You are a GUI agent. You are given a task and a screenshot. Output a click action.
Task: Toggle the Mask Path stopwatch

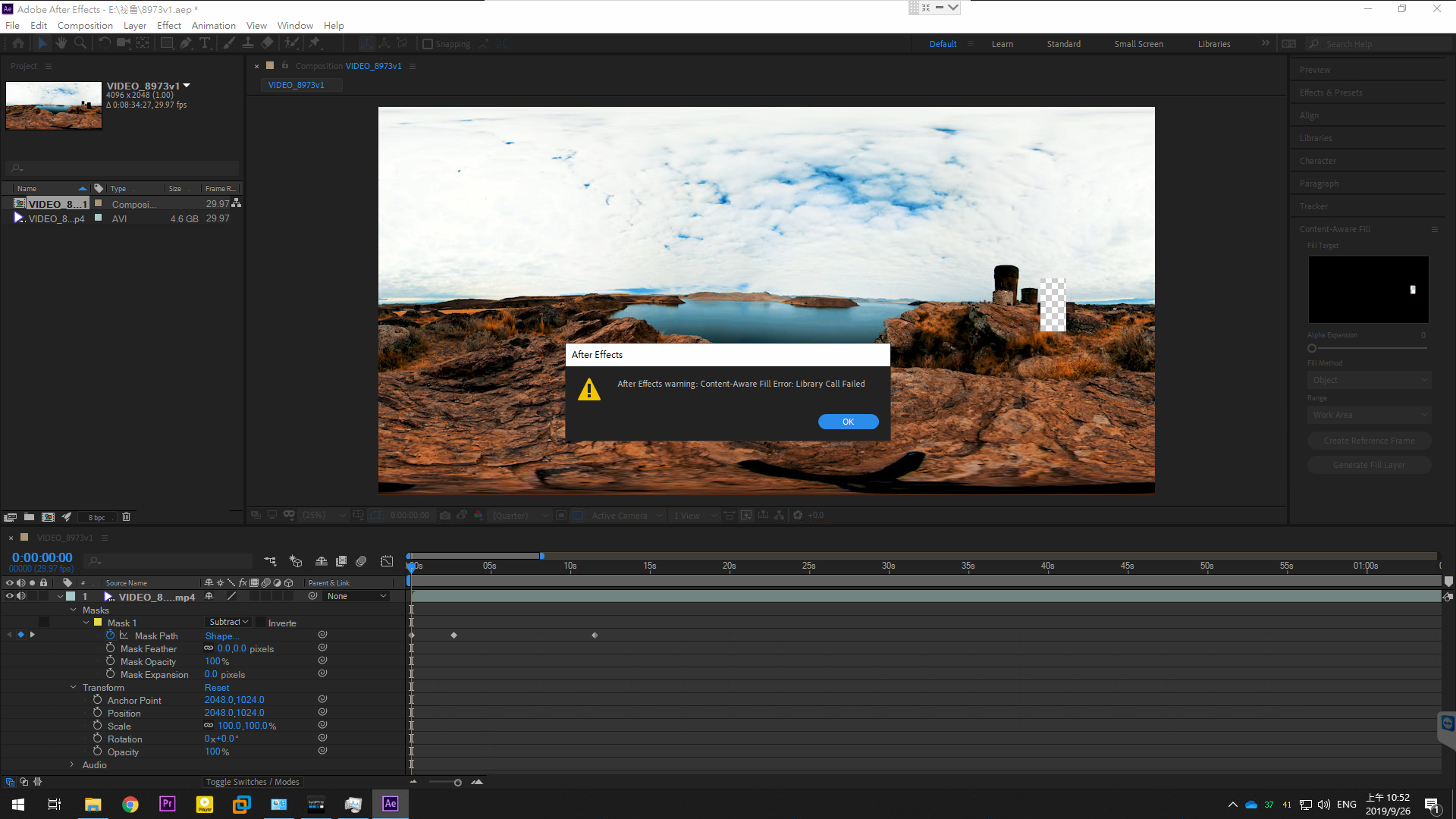111,635
